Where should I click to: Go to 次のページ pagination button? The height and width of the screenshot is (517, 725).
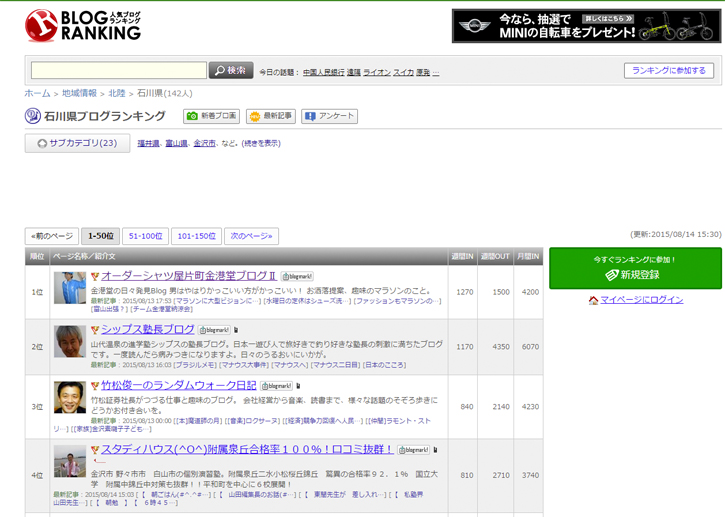pos(251,236)
